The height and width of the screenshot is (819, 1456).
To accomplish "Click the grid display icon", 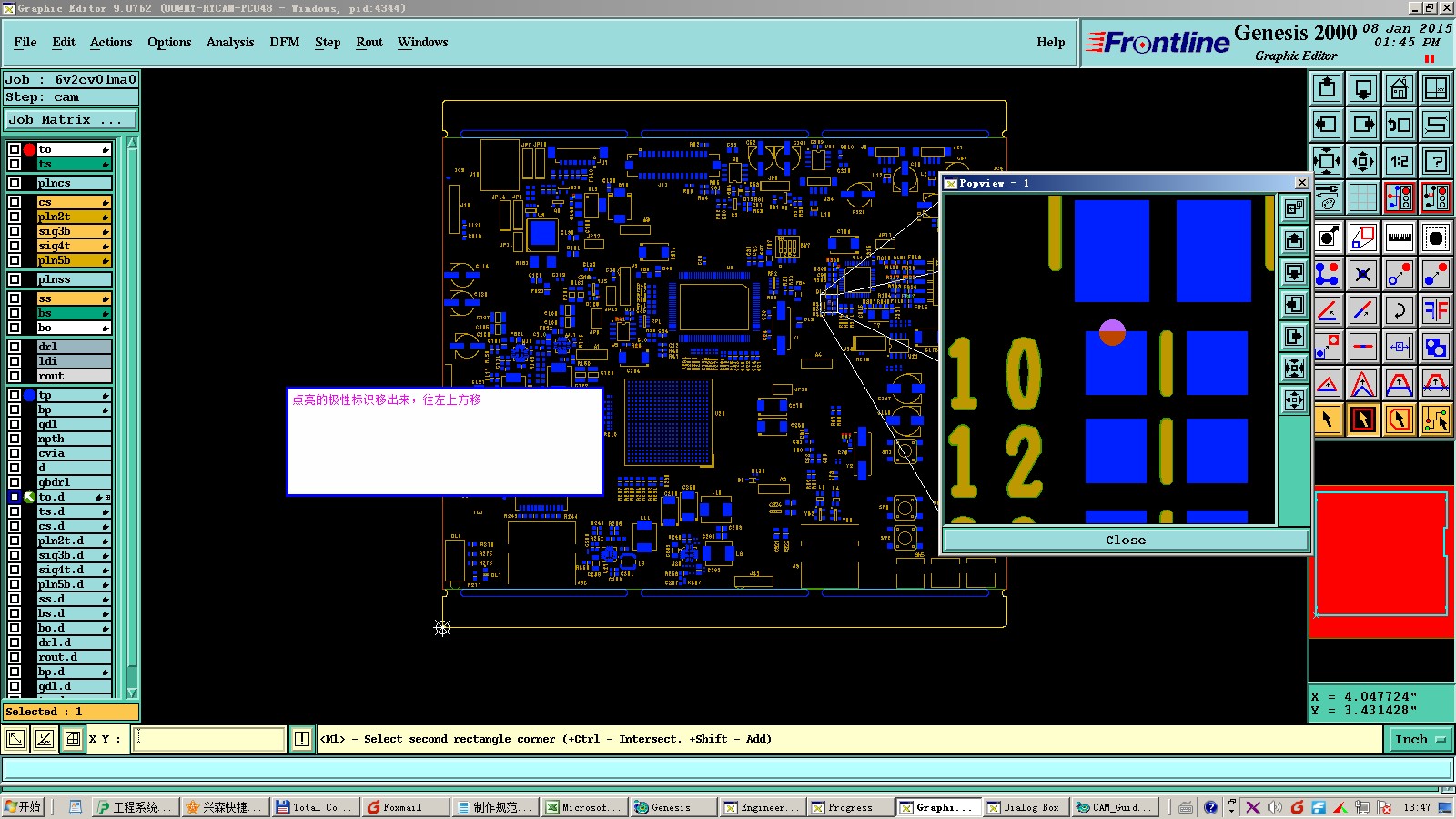I will [x=1363, y=197].
